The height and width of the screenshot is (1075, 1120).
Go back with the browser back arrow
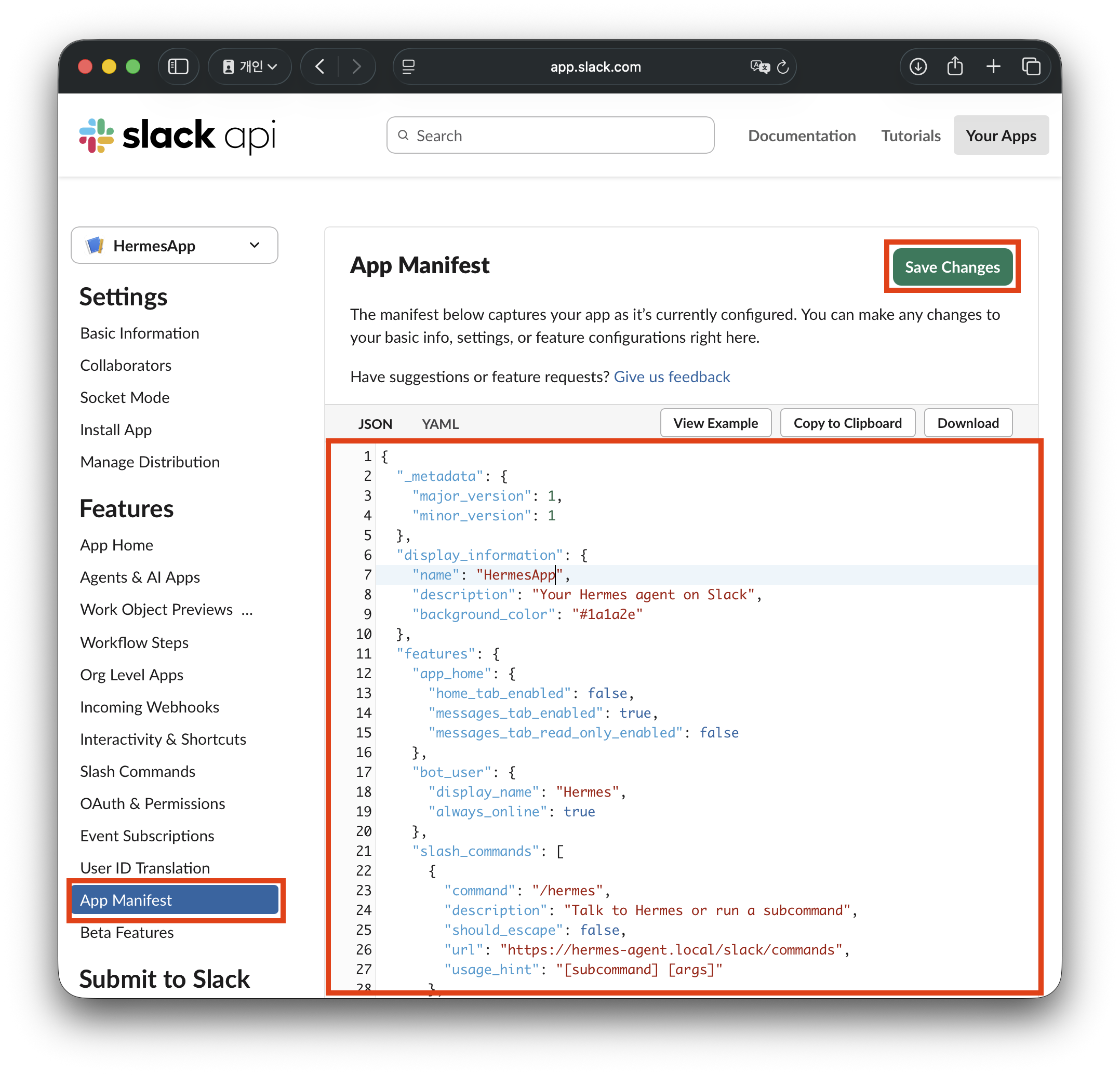pyautogui.click(x=320, y=67)
